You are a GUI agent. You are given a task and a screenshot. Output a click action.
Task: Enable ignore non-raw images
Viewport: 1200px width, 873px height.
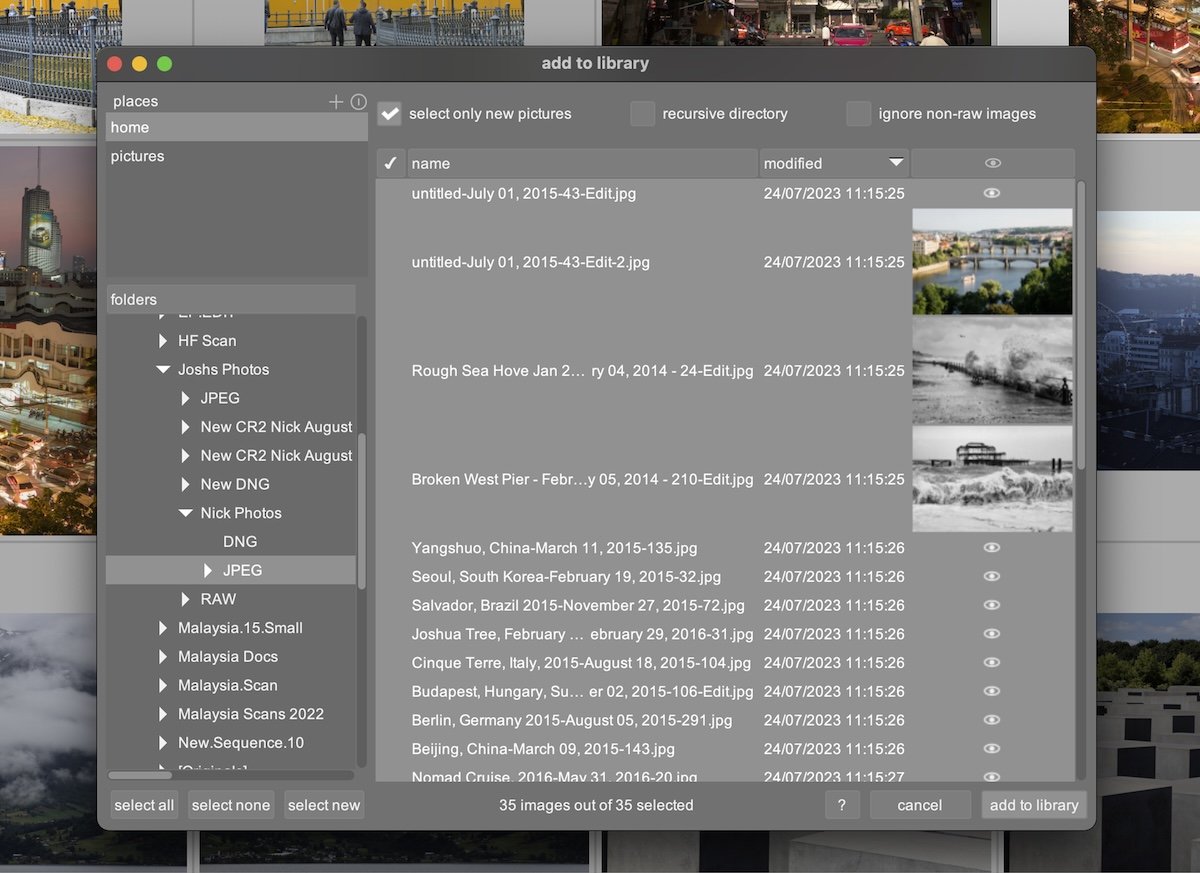pos(857,114)
